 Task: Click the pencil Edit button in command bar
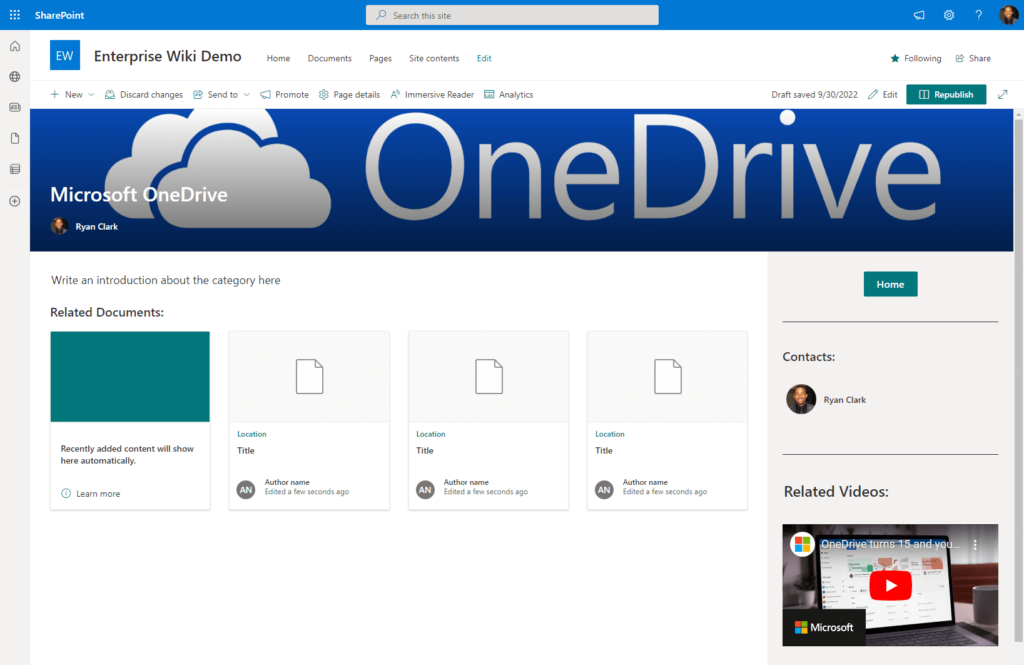pos(882,95)
